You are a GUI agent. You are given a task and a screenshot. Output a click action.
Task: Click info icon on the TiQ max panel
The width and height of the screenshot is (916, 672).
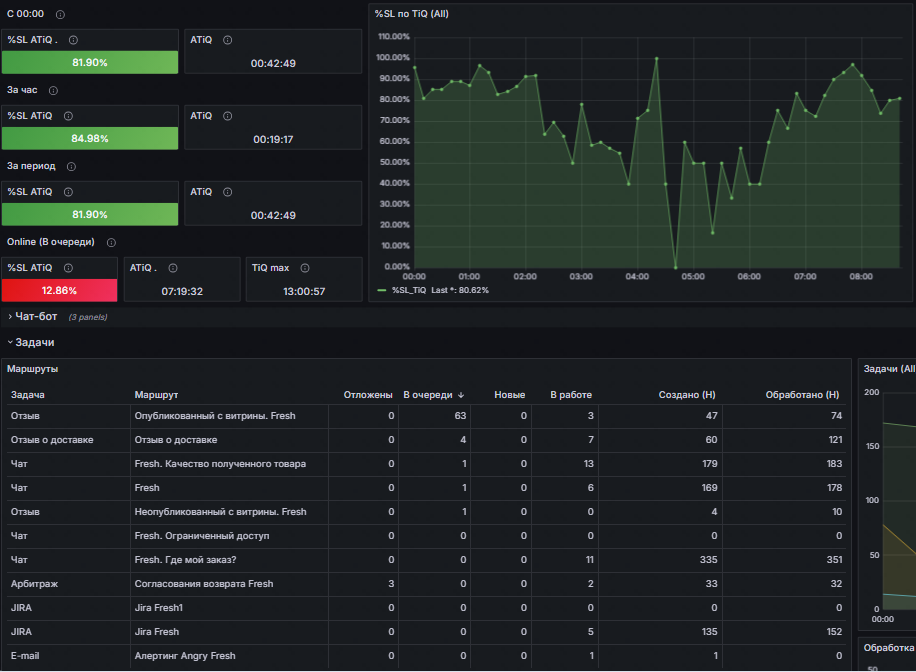tap(305, 268)
